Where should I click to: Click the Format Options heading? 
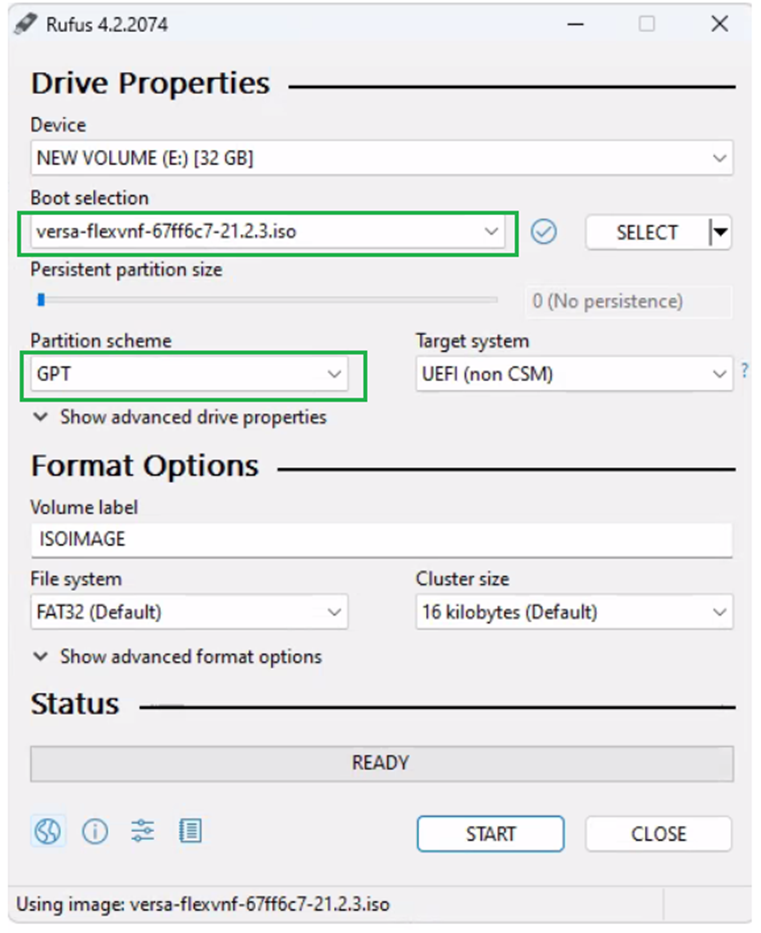coord(145,466)
